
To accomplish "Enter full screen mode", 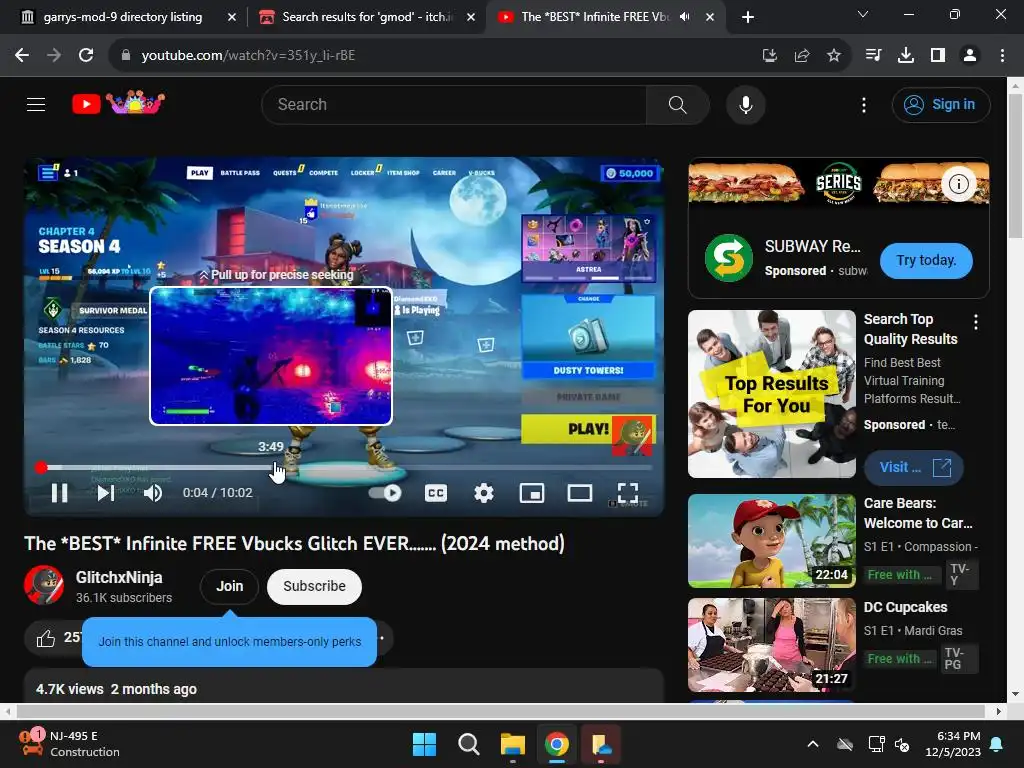I will [628, 493].
